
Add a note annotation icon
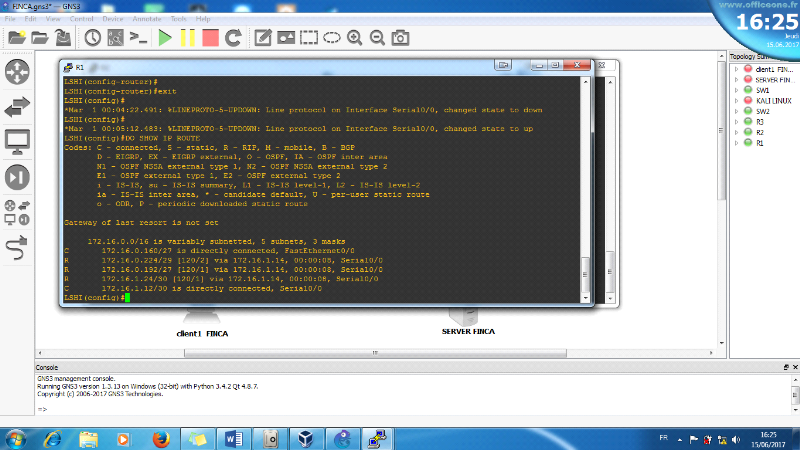point(263,38)
